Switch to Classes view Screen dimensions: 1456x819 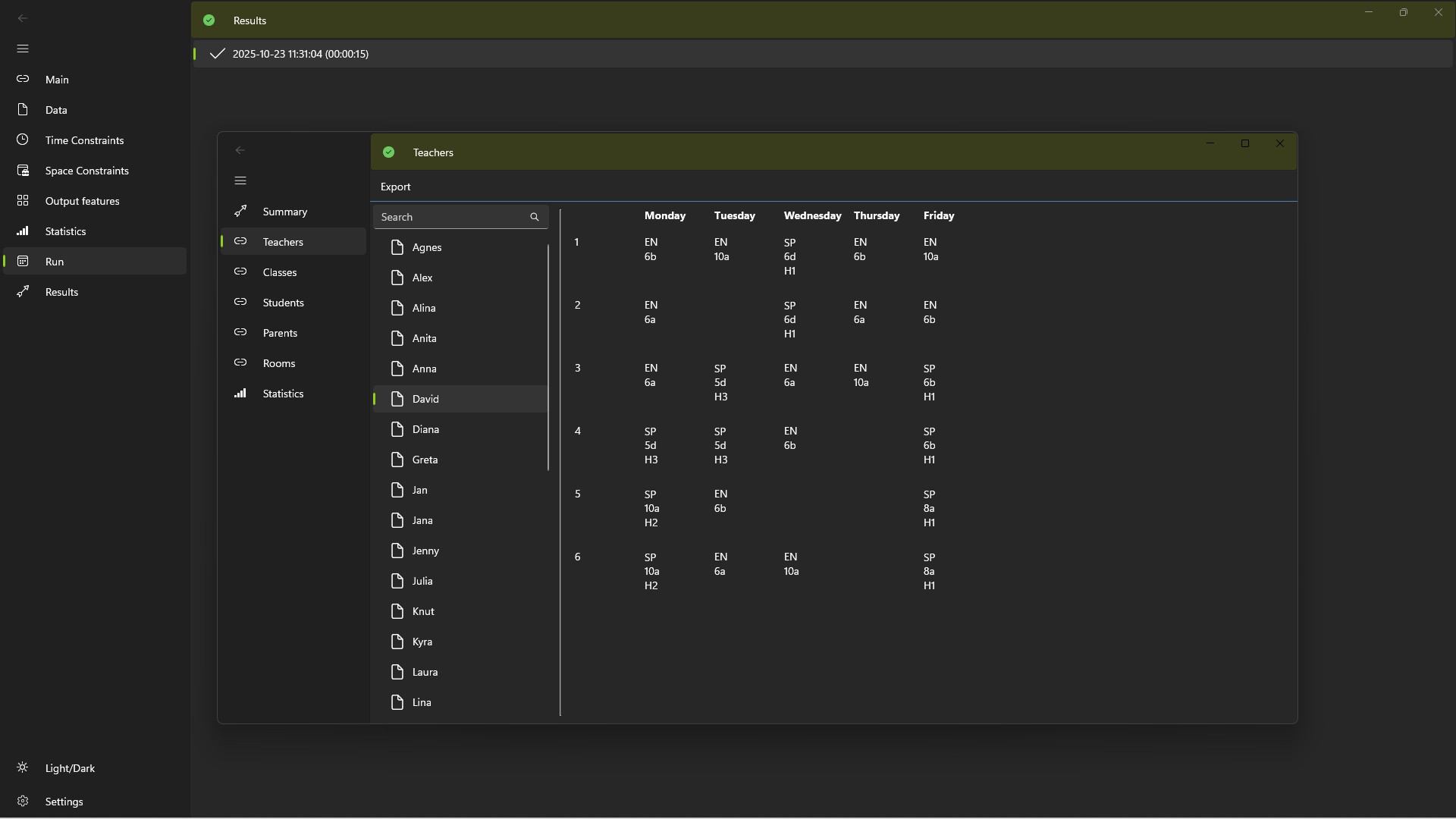click(279, 272)
